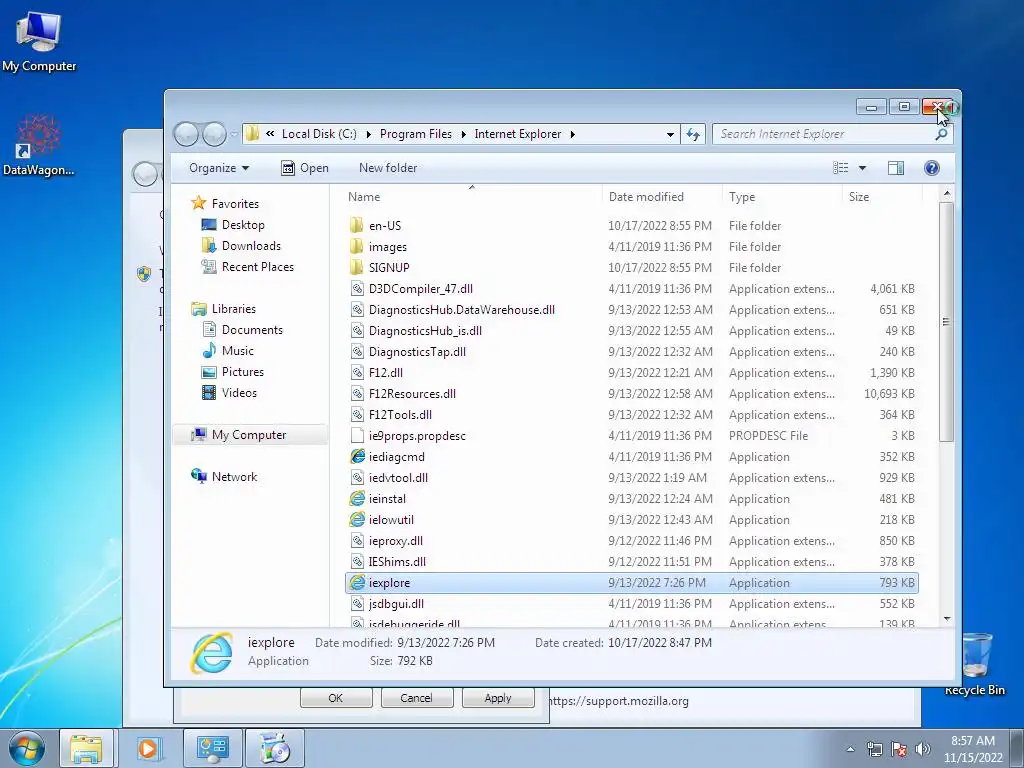Image resolution: width=1024 pixels, height=768 pixels.
Task: Select Desktop under Favorites
Action: (x=233, y=225)
